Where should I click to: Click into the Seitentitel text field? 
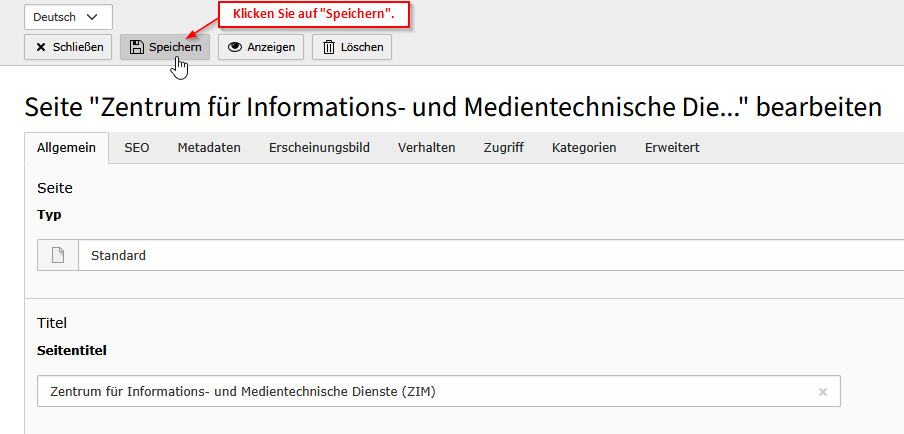420,392
